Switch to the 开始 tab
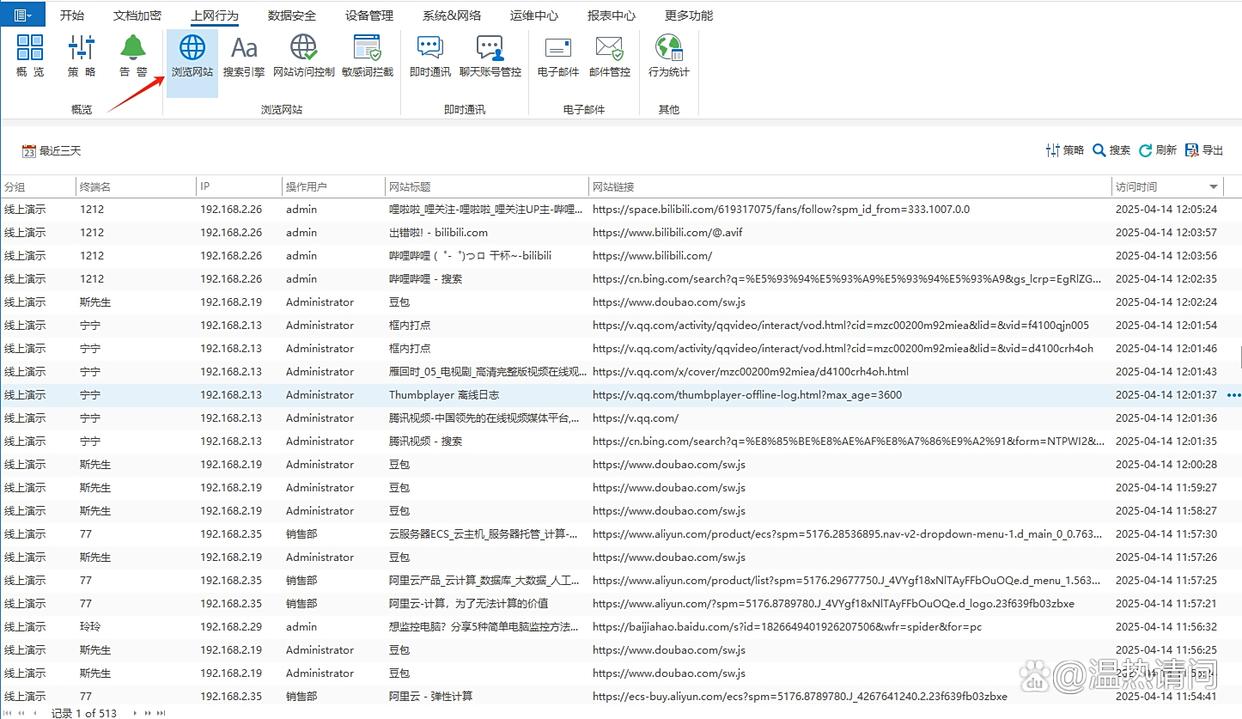Image resolution: width=1242 pixels, height=719 pixels. click(x=72, y=15)
